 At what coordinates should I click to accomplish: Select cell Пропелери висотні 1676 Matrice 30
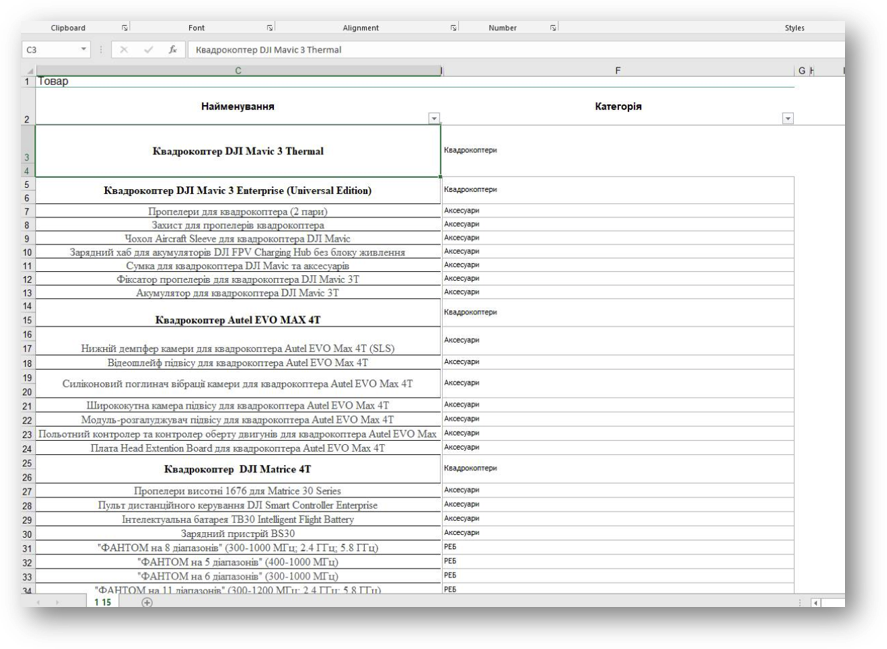point(238,491)
